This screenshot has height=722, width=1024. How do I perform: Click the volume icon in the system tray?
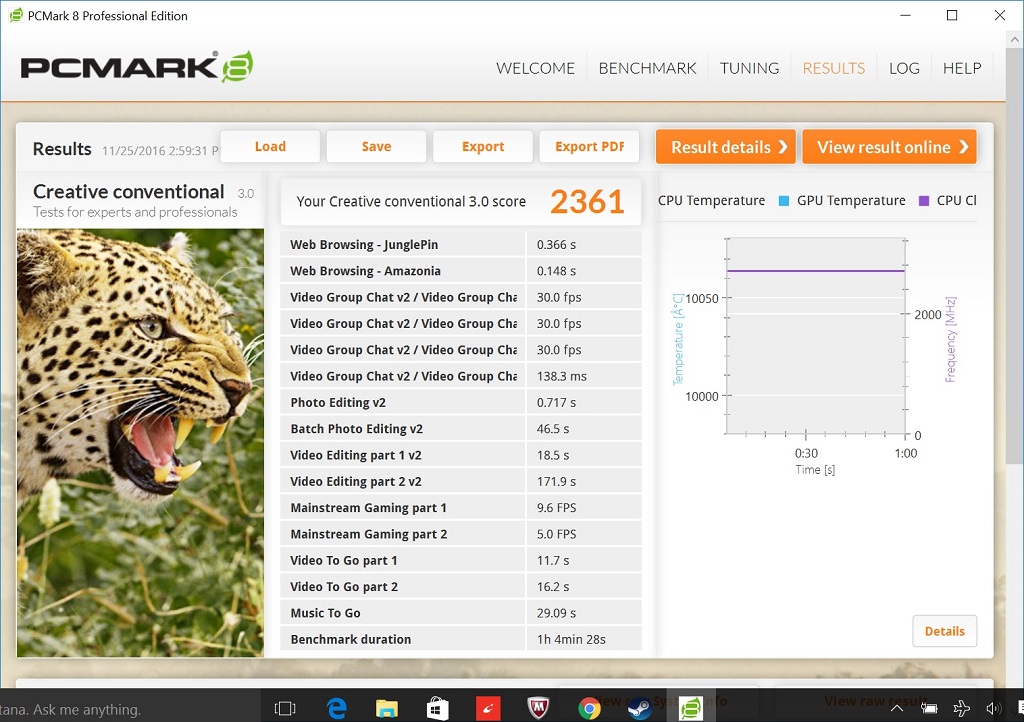pos(993,708)
